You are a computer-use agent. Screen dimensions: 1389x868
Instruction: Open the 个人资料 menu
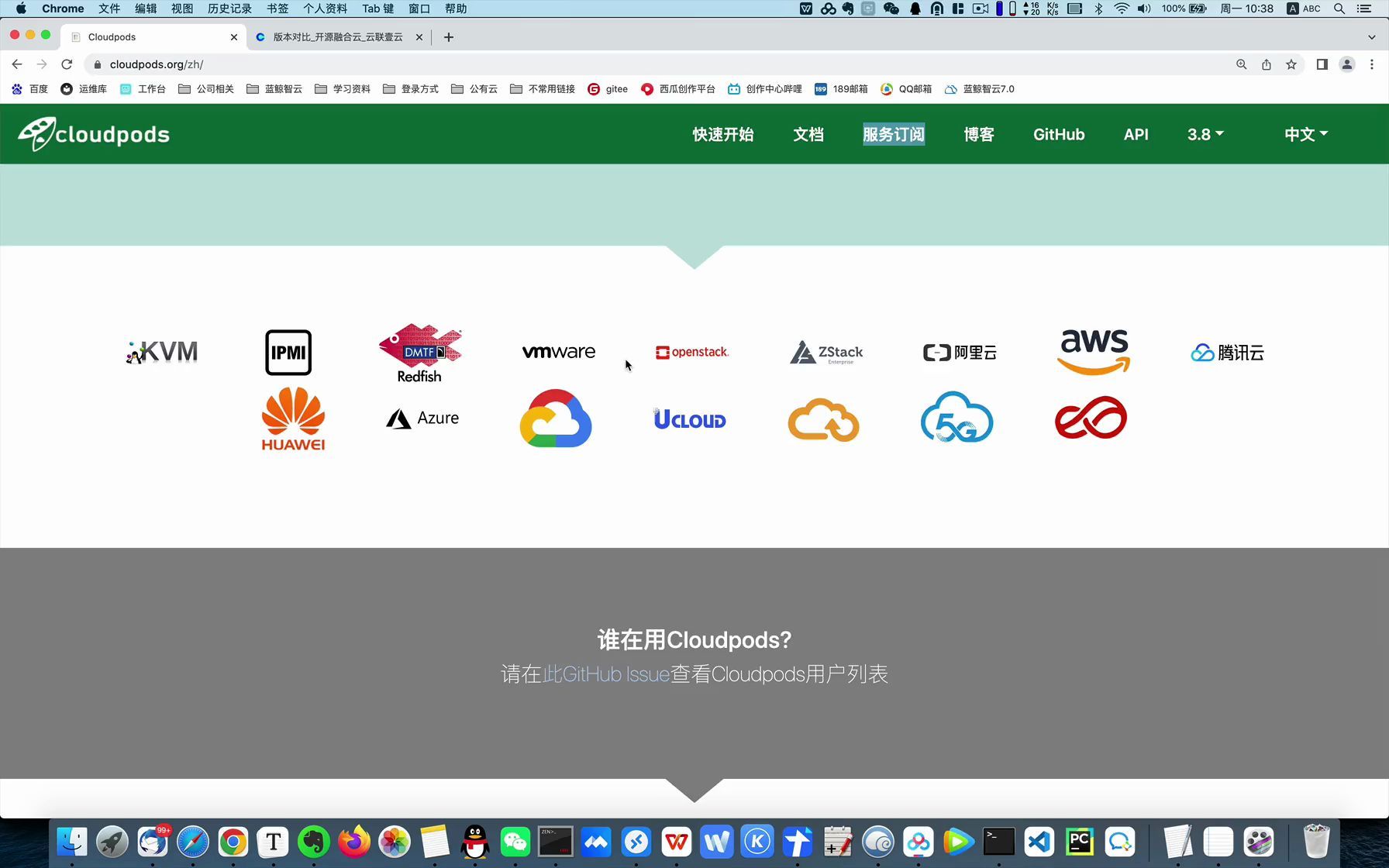(x=325, y=9)
